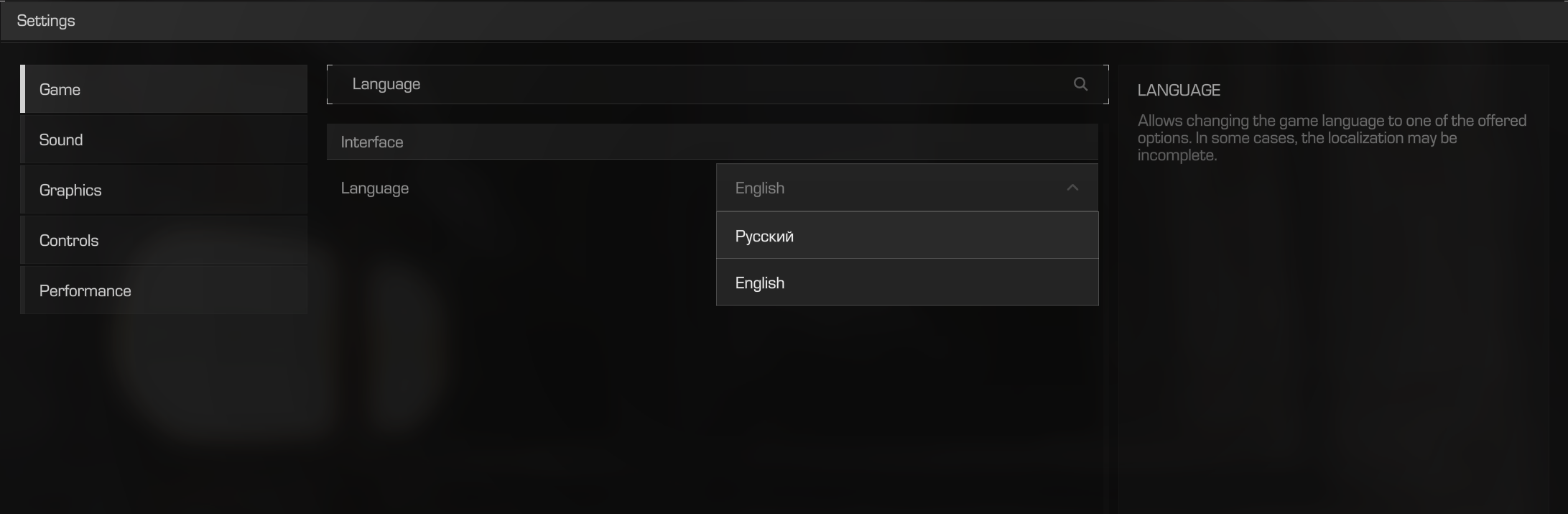
Task: Go to the Graphics settings tab
Action: pos(164,190)
